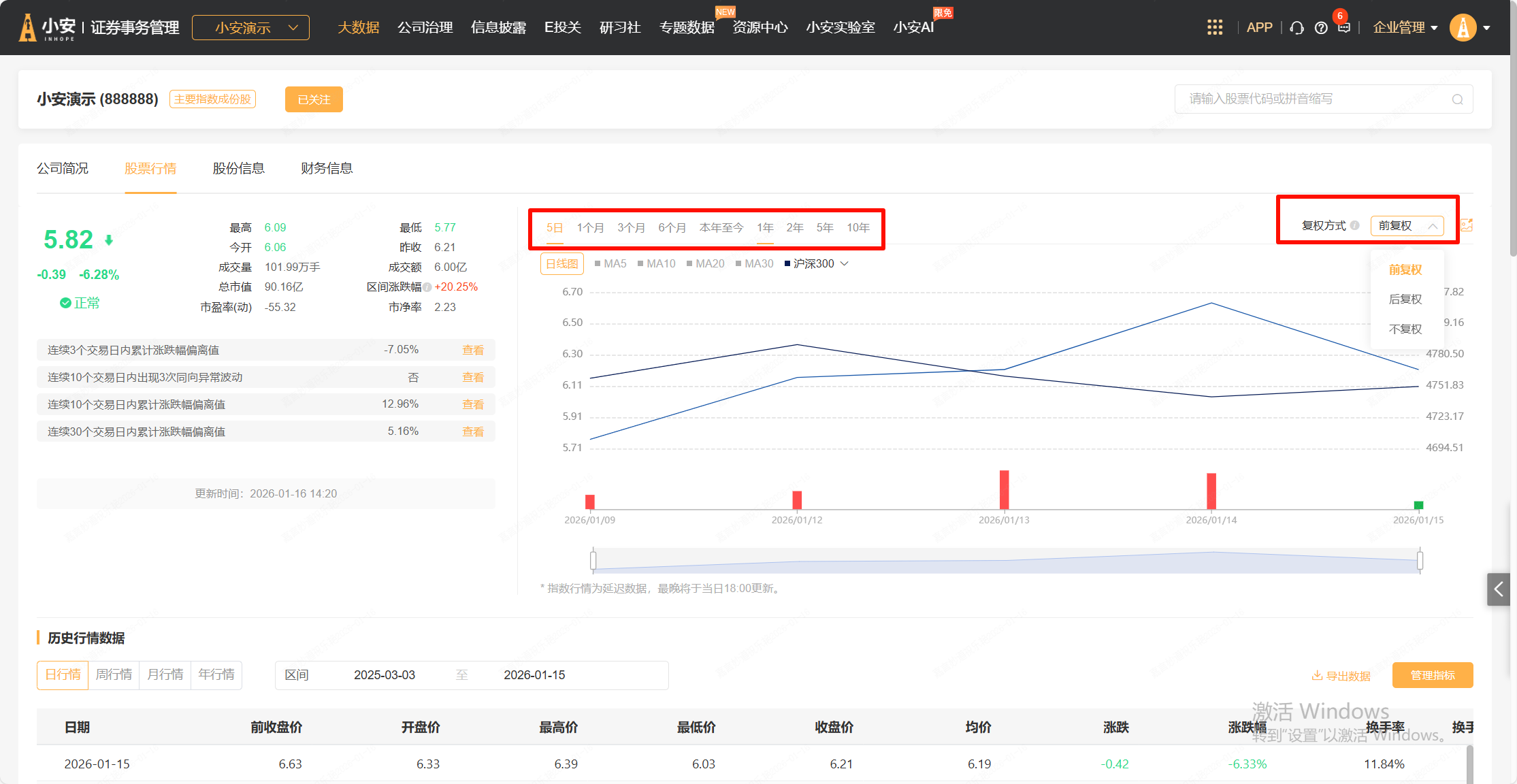Toggle the 日线图 chart button
Image resolution: width=1517 pixels, height=784 pixels.
pyautogui.click(x=561, y=263)
